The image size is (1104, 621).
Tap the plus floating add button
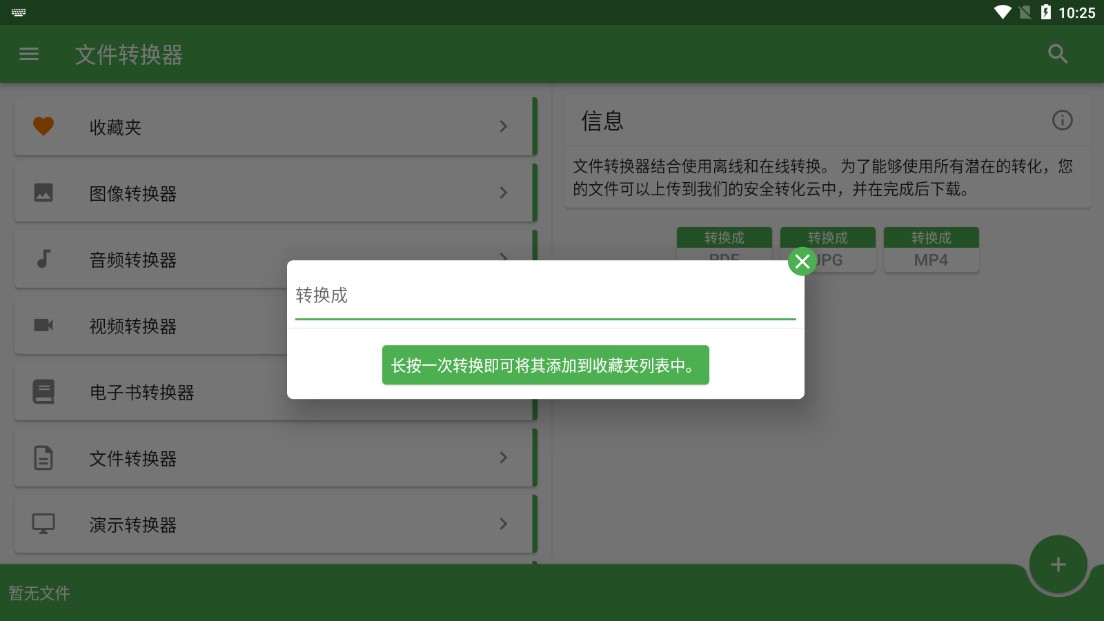pyautogui.click(x=1058, y=564)
